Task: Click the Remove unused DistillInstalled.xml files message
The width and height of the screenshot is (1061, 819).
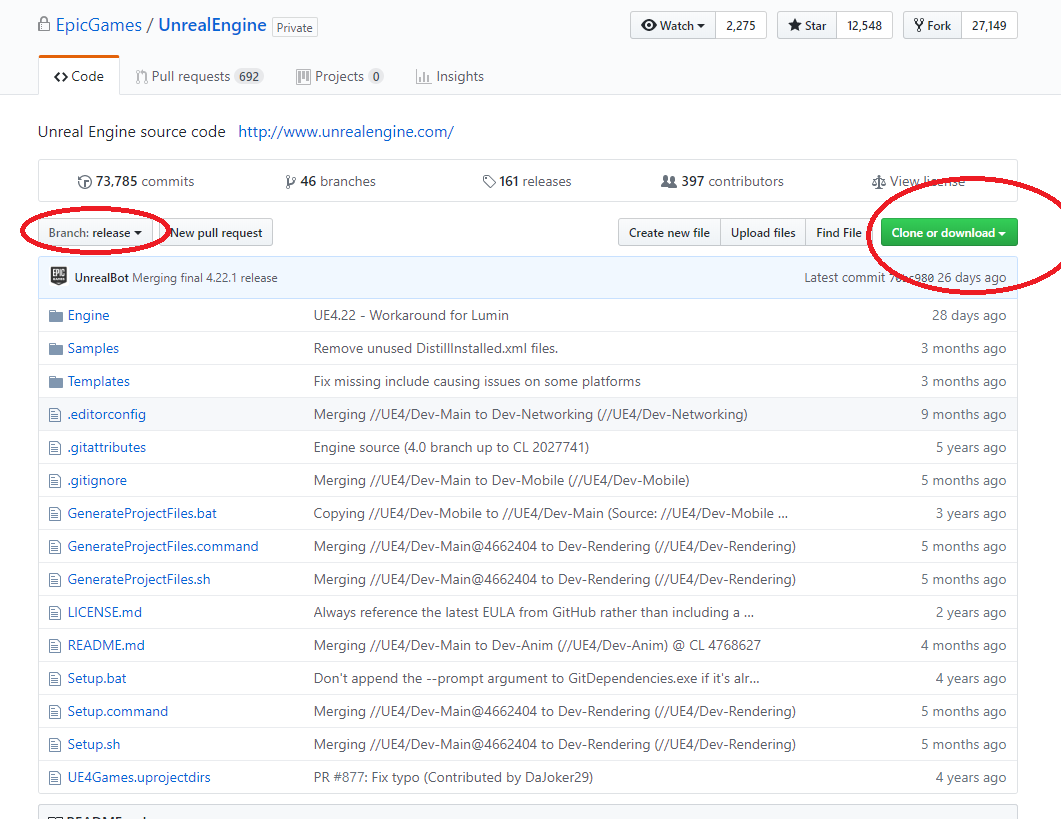Action: click(x=435, y=349)
